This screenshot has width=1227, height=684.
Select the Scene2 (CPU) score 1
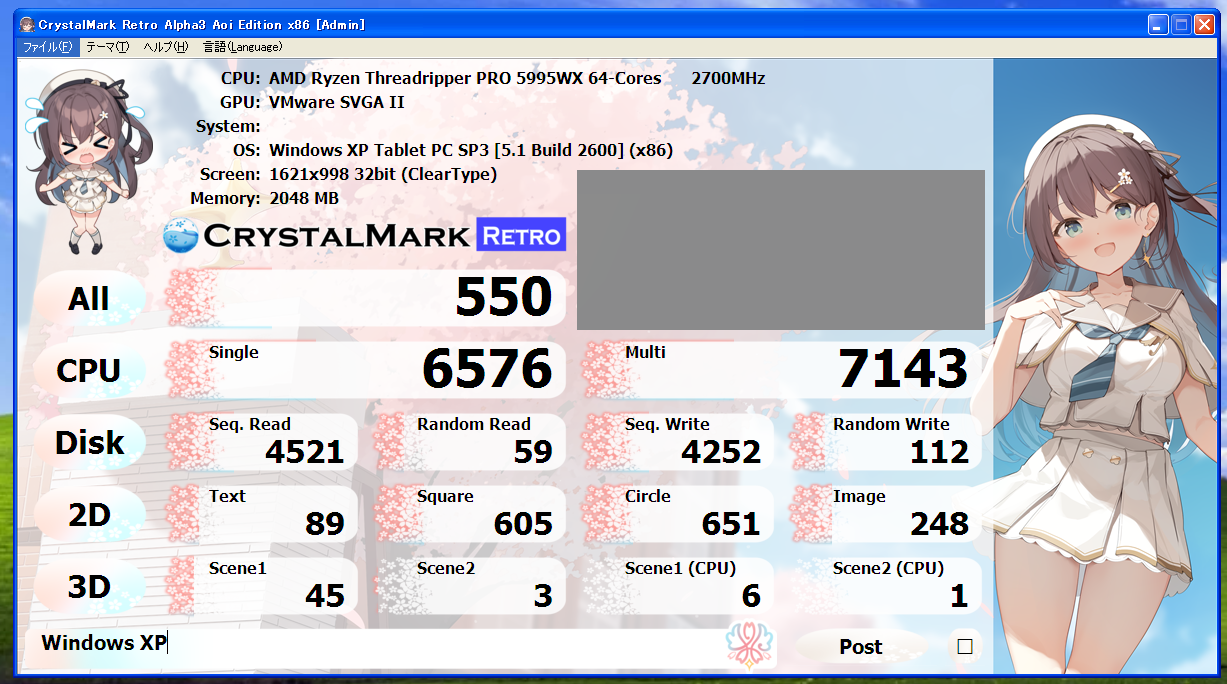pyautogui.click(x=959, y=596)
